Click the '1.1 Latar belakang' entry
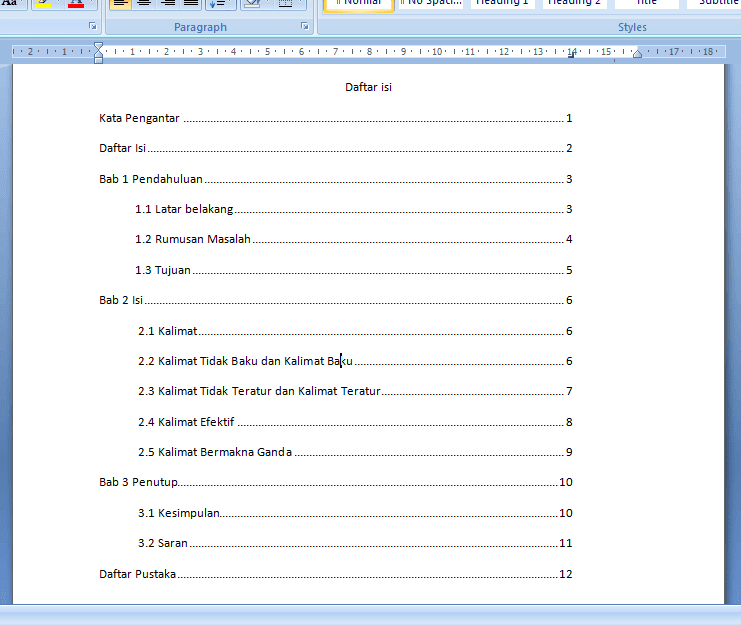The height and width of the screenshot is (625, 741). [184, 209]
